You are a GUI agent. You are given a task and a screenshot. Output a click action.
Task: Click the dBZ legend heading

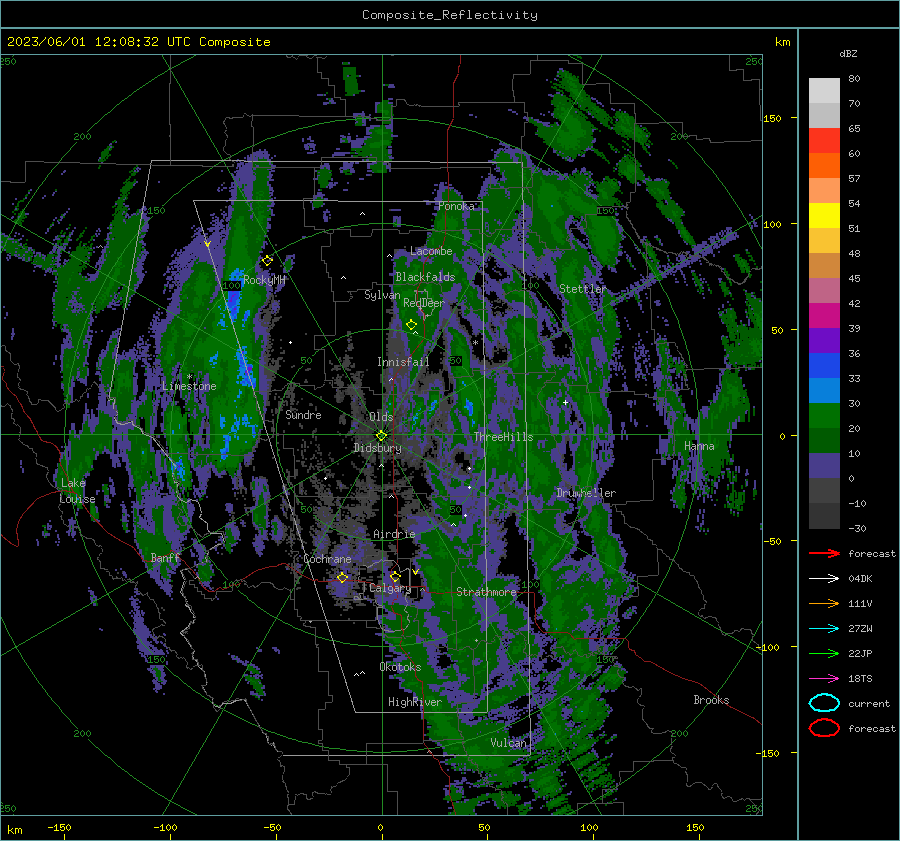pyautogui.click(x=848, y=53)
